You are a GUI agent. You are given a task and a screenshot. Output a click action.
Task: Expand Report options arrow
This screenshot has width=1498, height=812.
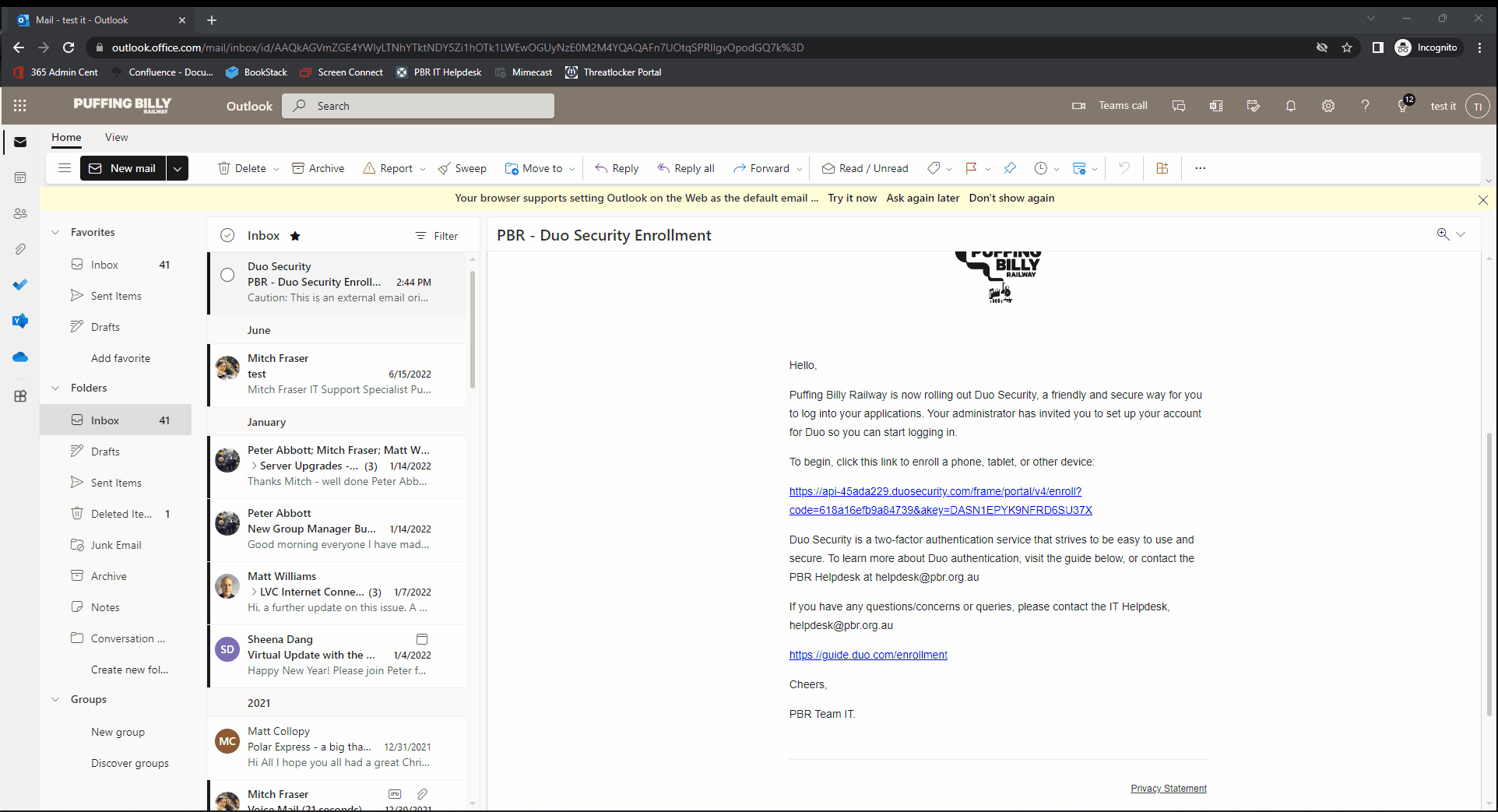tap(423, 169)
